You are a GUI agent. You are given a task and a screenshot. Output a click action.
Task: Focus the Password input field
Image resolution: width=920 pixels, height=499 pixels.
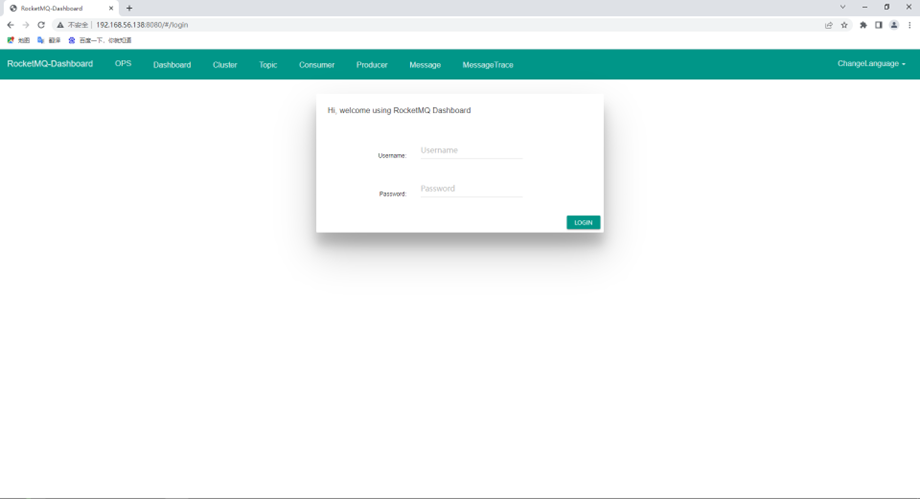[x=471, y=188]
